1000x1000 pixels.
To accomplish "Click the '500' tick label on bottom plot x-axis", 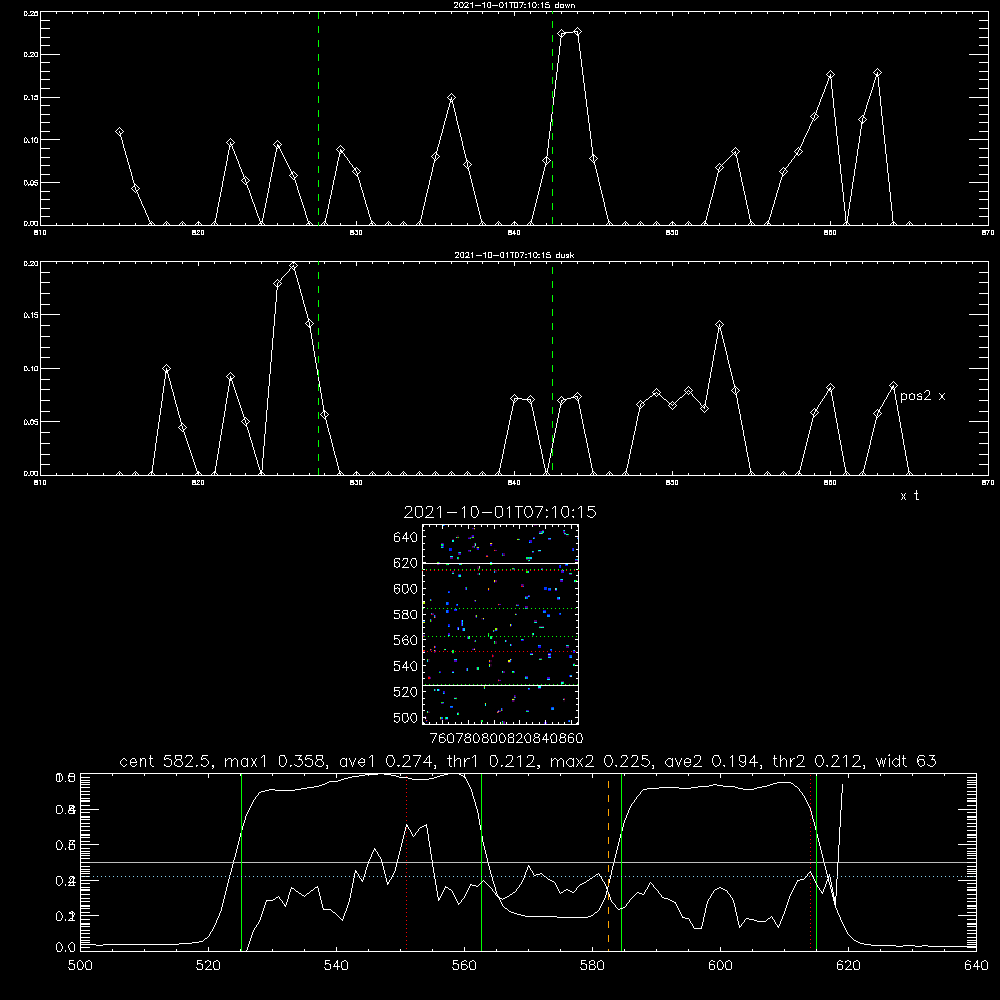I will click(80, 966).
